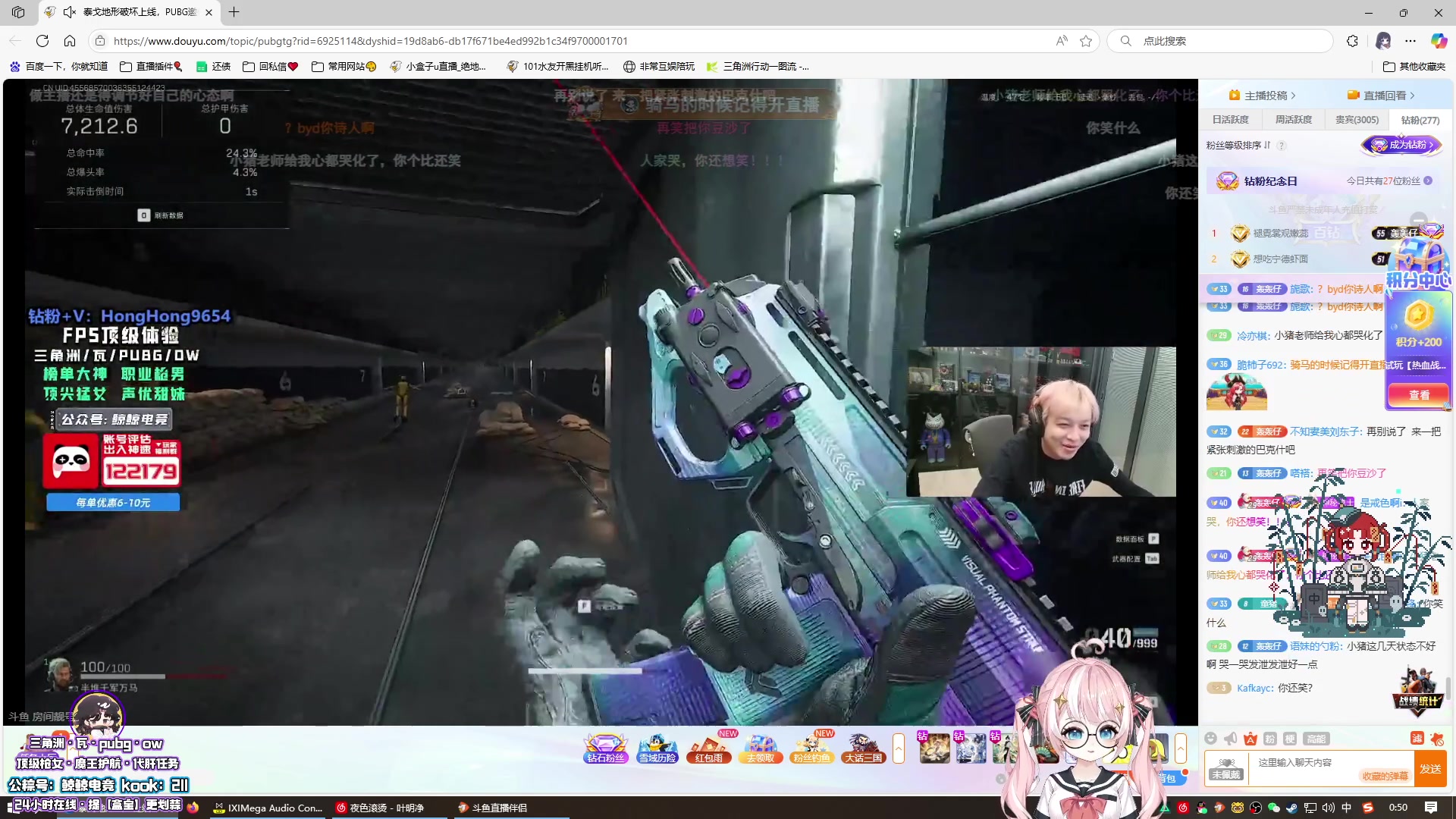1456x819 pixels.
Task: Open 主播投稿 section
Action: (1263, 96)
